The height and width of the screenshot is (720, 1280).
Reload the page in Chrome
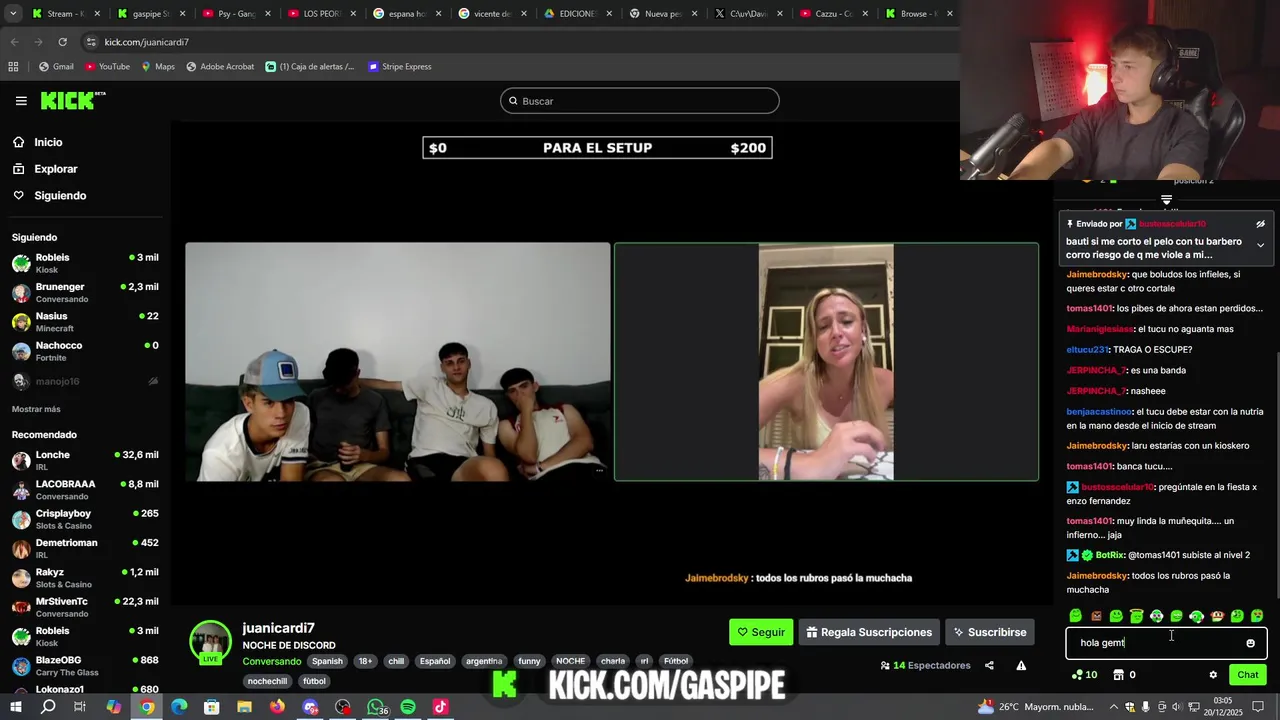(62, 42)
